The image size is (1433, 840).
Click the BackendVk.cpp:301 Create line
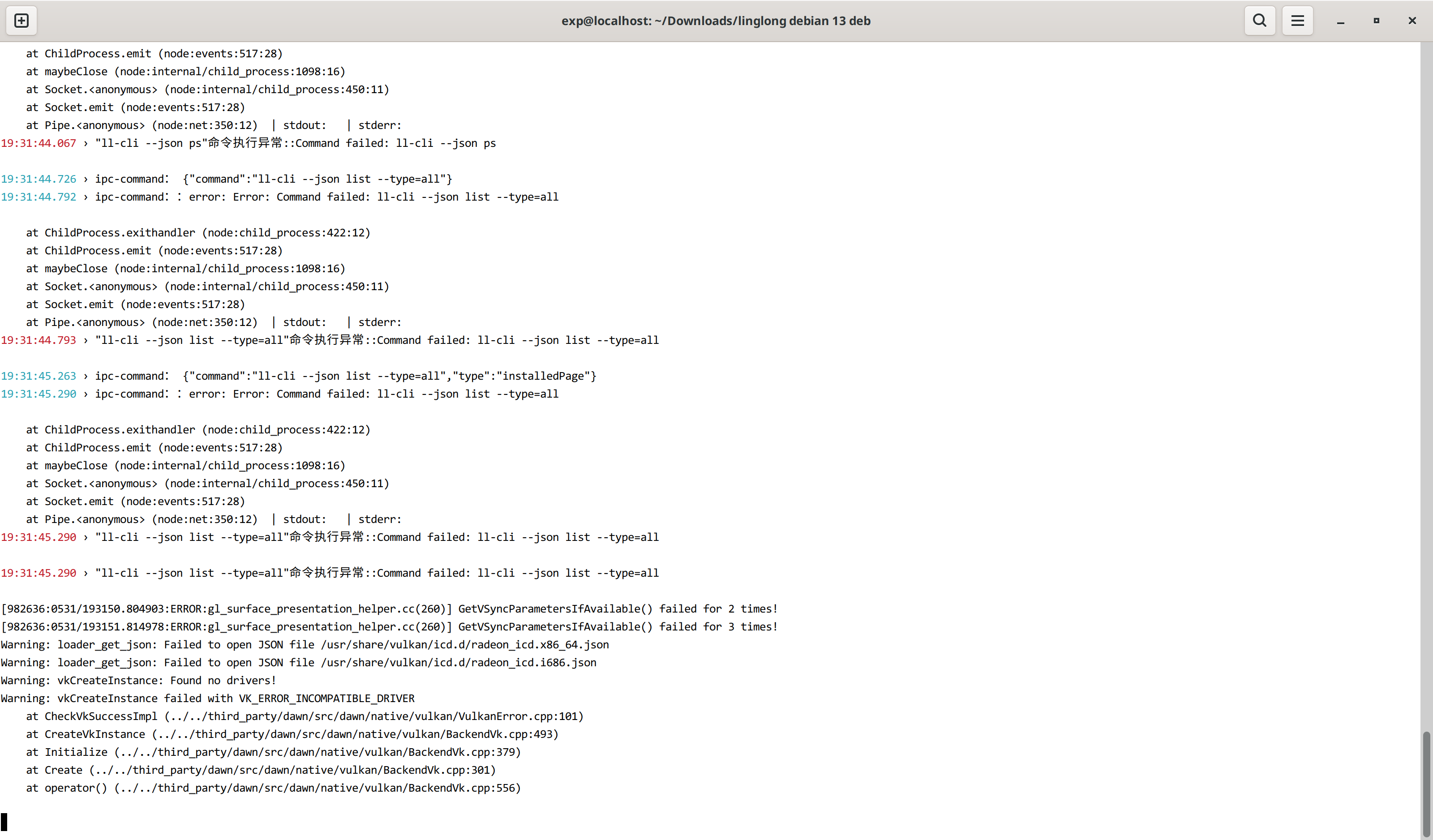click(261, 770)
